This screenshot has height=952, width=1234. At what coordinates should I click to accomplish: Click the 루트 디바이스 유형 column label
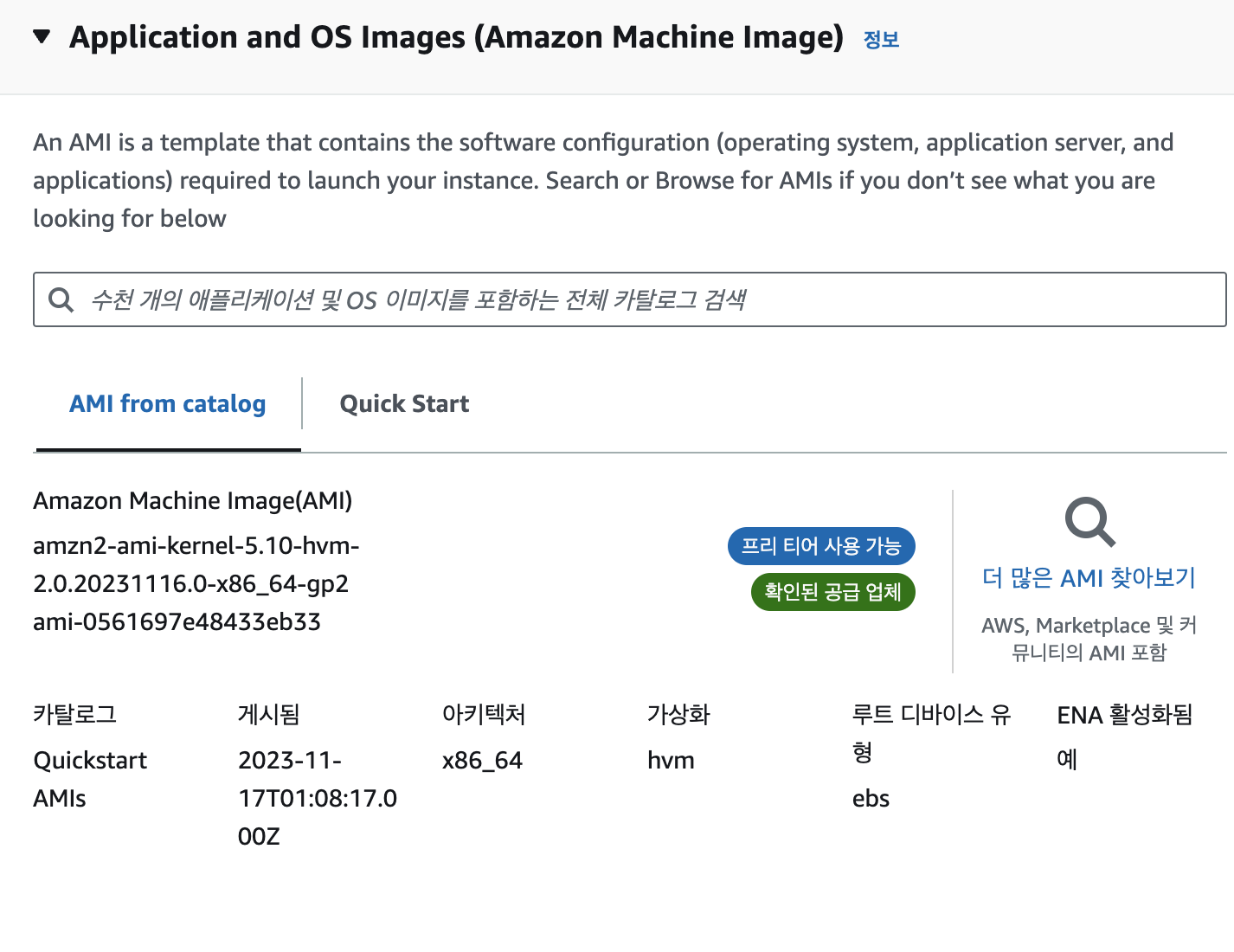tap(932, 734)
